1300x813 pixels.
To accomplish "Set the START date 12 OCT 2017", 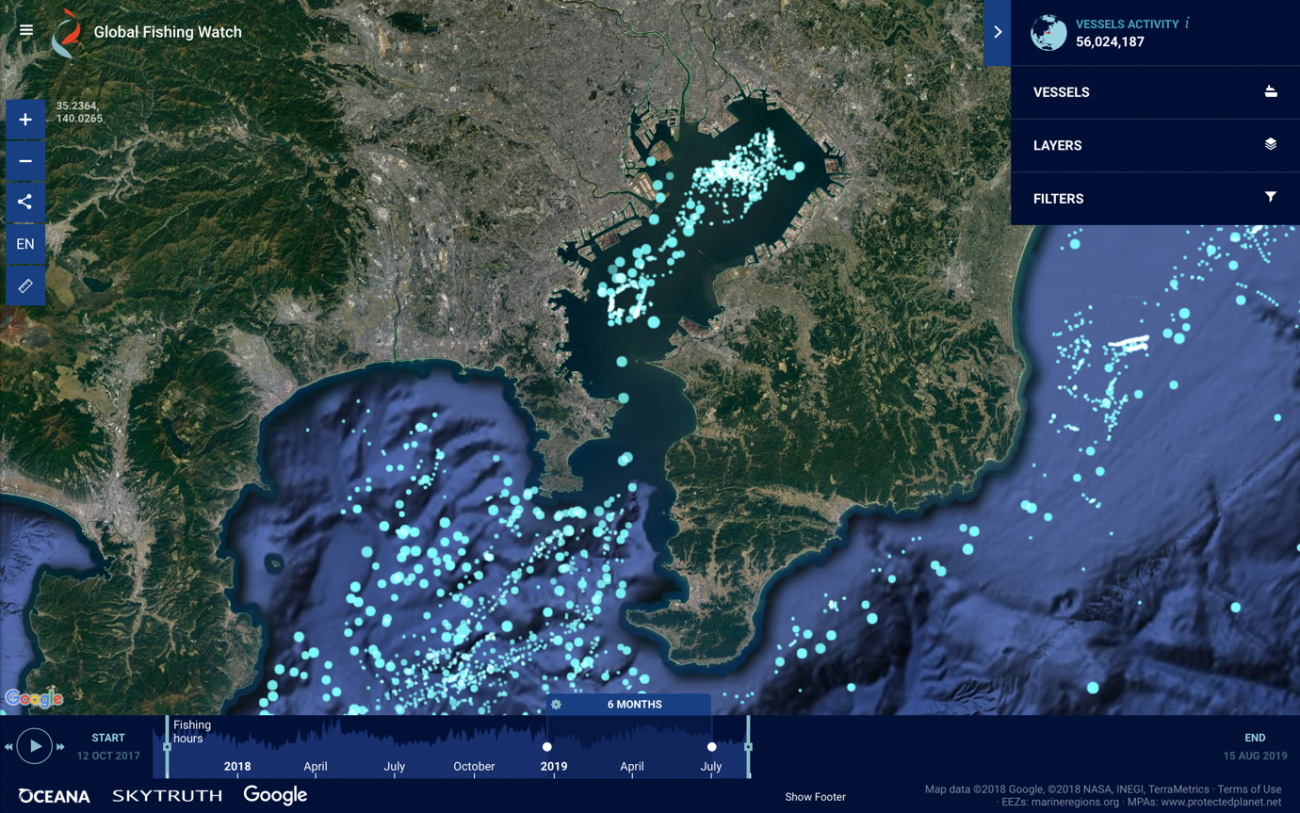I will click(x=108, y=747).
